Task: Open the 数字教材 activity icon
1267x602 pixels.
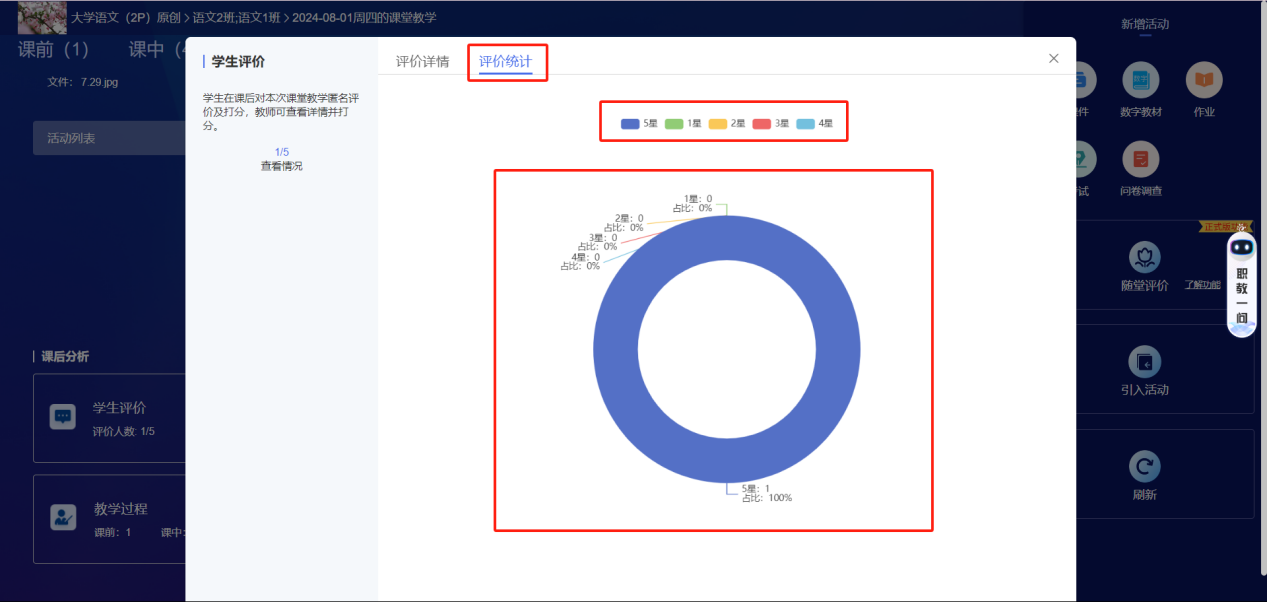Action: (x=1141, y=81)
